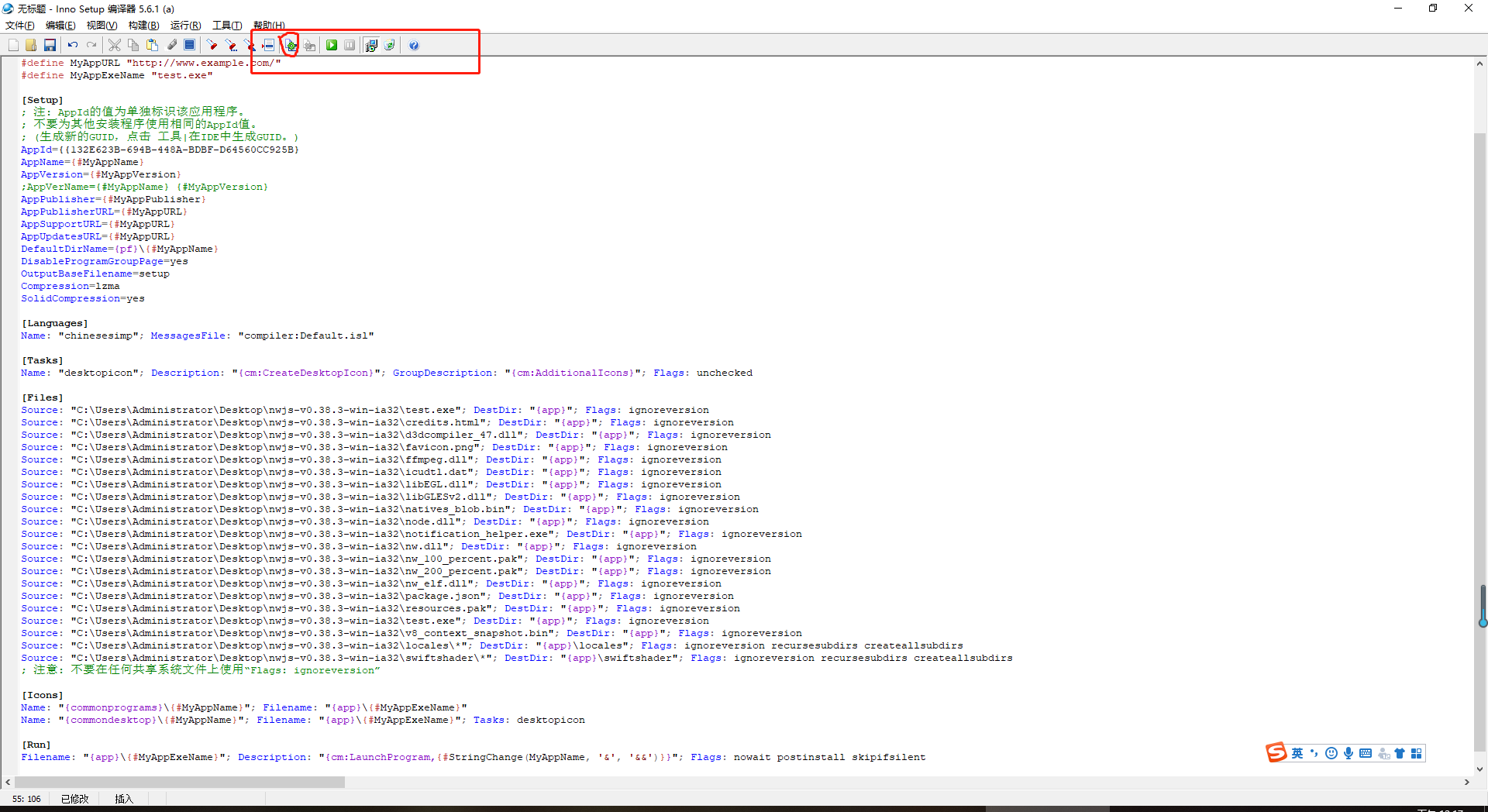Click the Sogou account person icon
Screen dimensions: 1488x812
pos(1383,753)
